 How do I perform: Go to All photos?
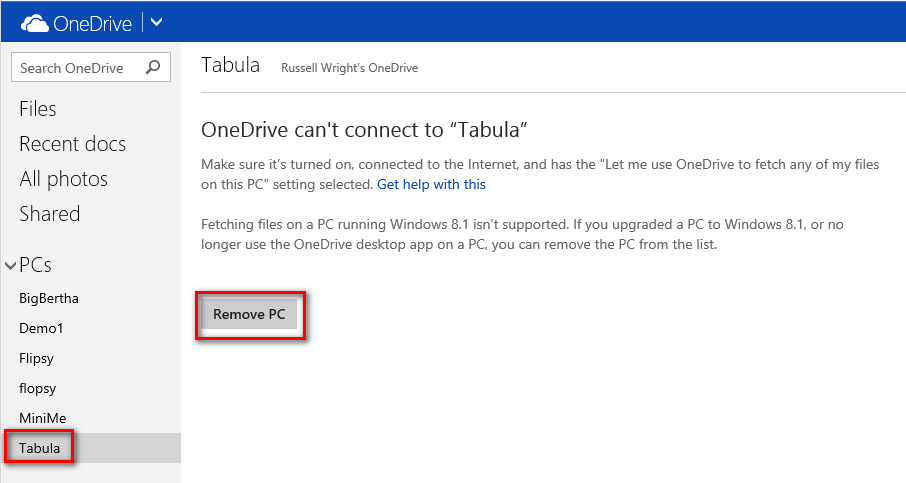tap(63, 179)
